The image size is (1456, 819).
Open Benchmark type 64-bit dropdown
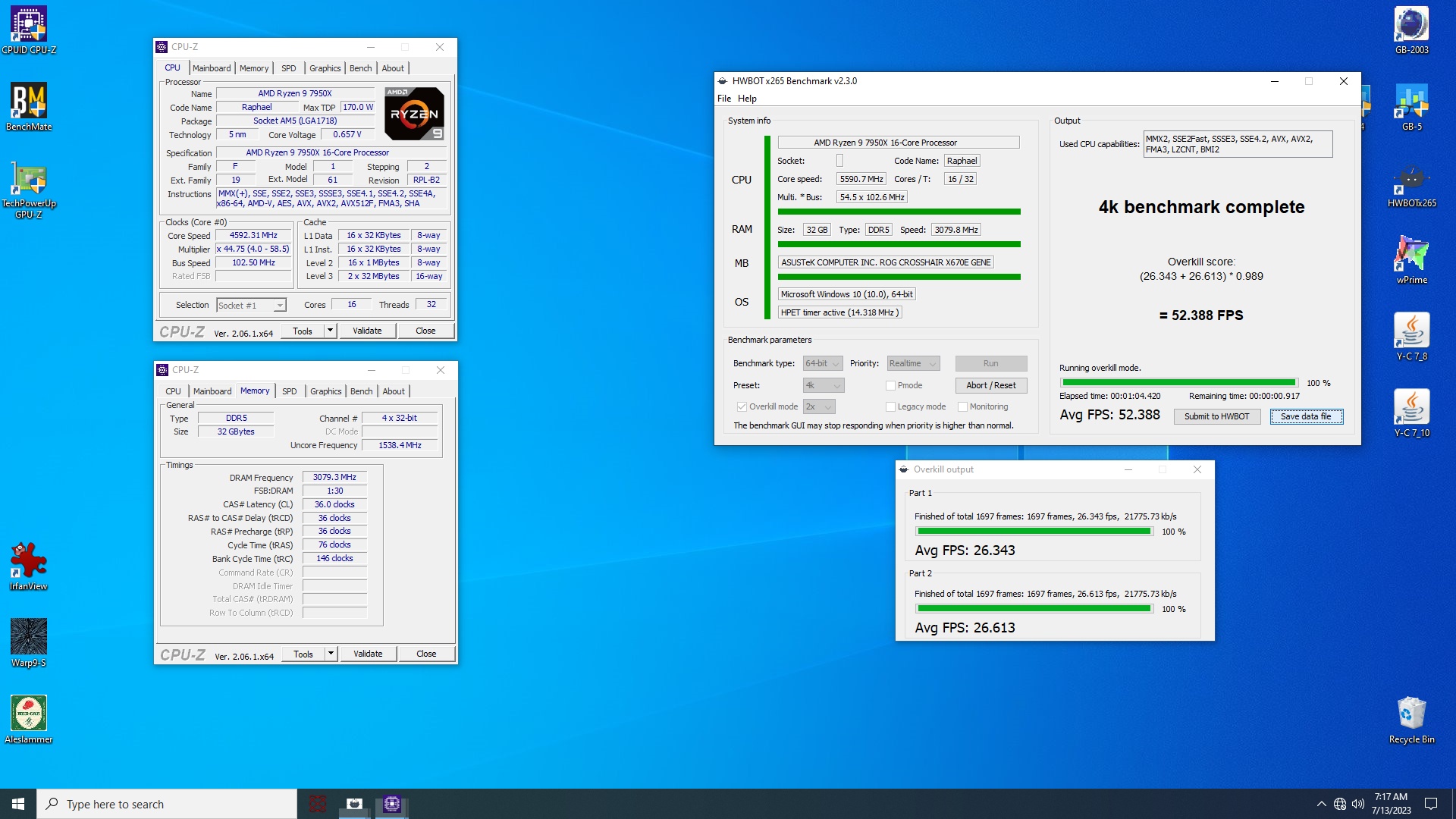tap(823, 363)
